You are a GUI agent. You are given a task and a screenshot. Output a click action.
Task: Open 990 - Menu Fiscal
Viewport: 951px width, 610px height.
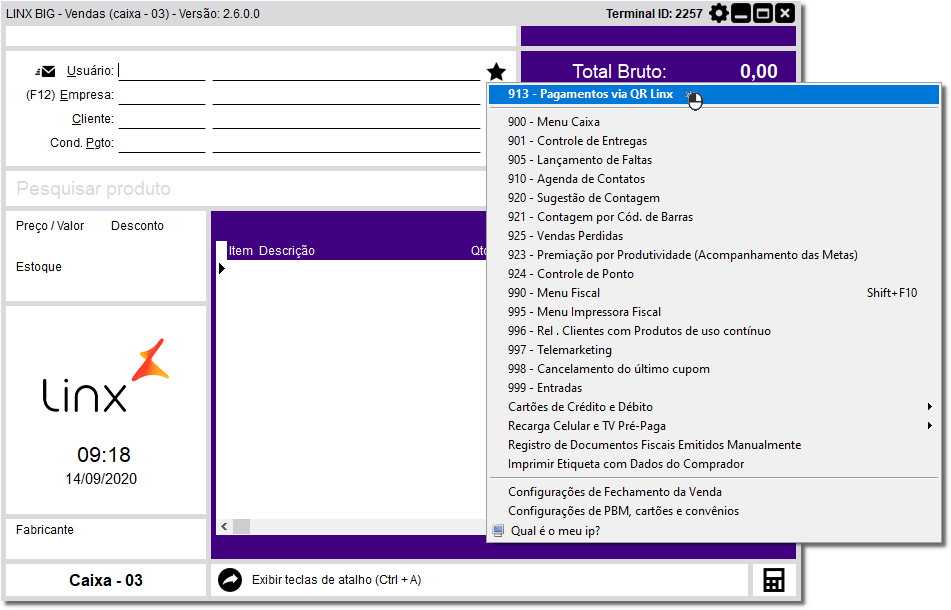(714, 293)
